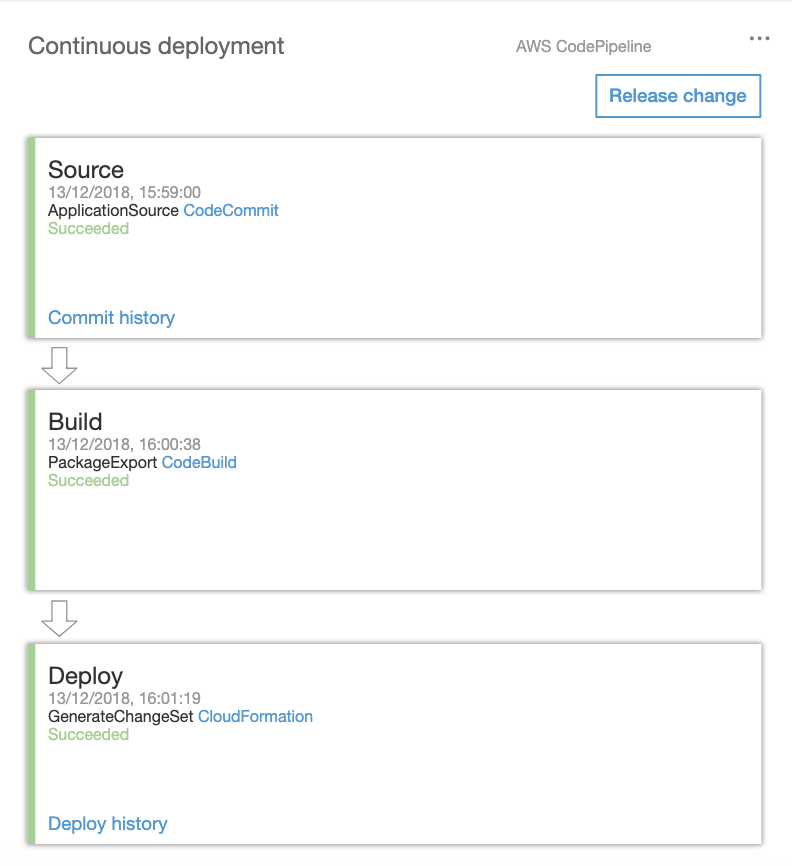Open Deploy history link

[108, 823]
